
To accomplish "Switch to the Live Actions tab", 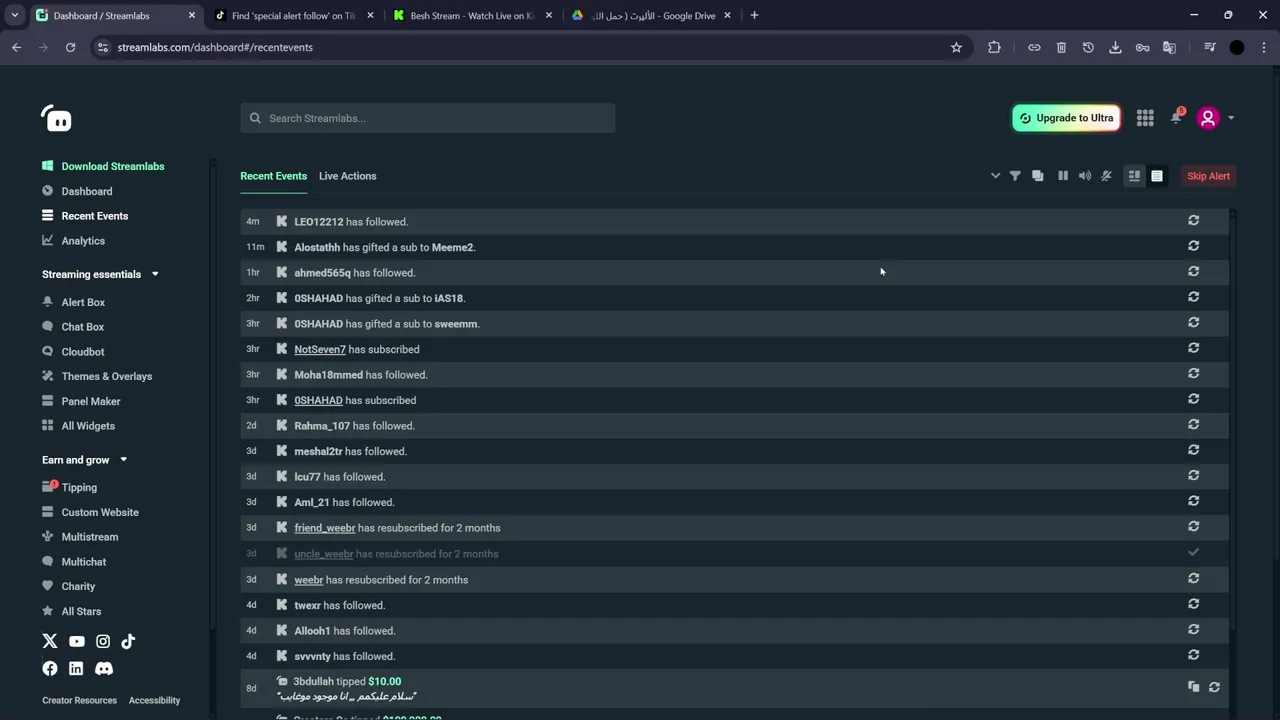I will pyautogui.click(x=347, y=176).
